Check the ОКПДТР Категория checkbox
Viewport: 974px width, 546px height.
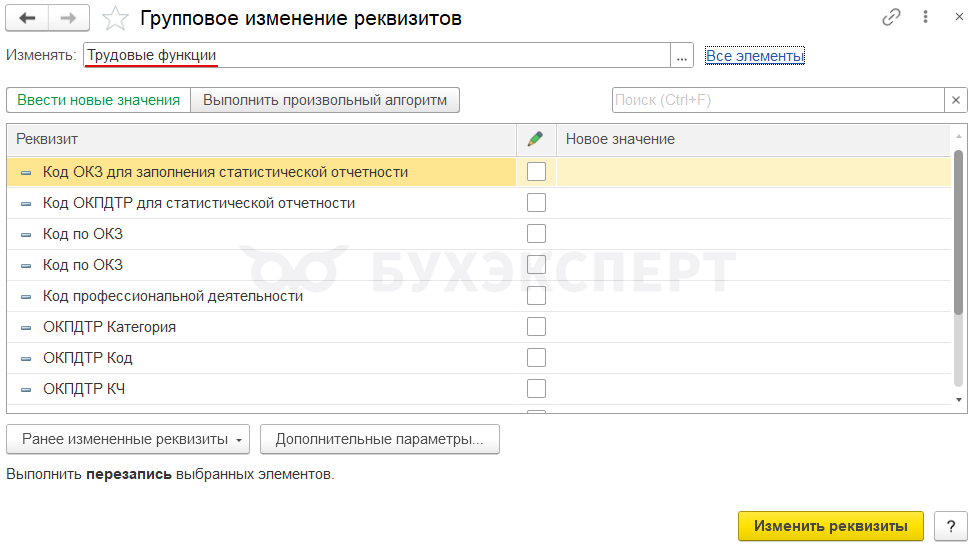[x=537, y=327]
